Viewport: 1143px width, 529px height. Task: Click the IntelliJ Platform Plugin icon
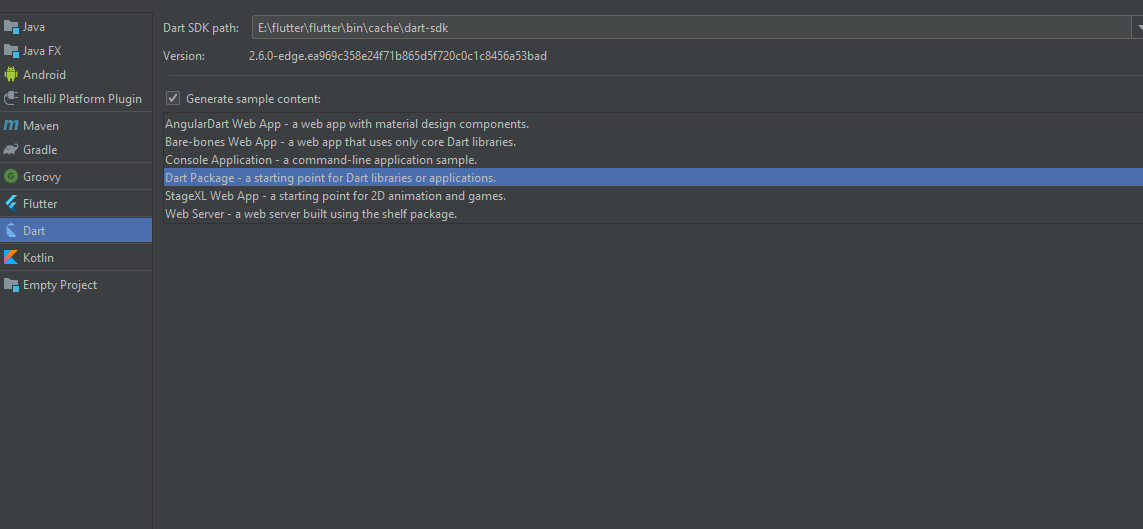[11, 98]
